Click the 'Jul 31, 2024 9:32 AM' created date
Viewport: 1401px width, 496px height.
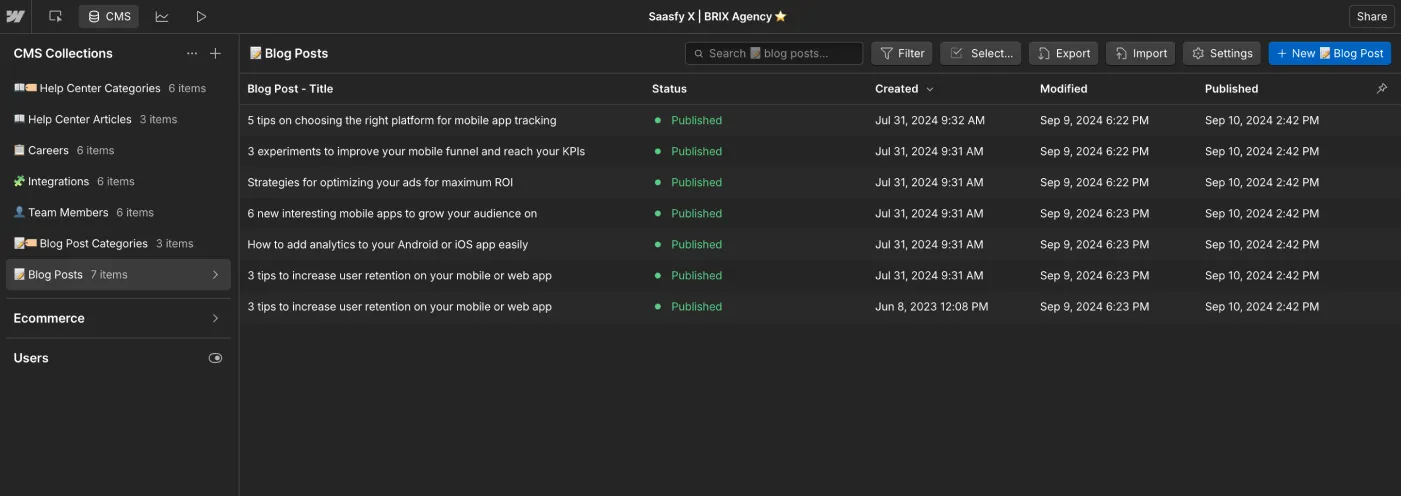[930, 120]
